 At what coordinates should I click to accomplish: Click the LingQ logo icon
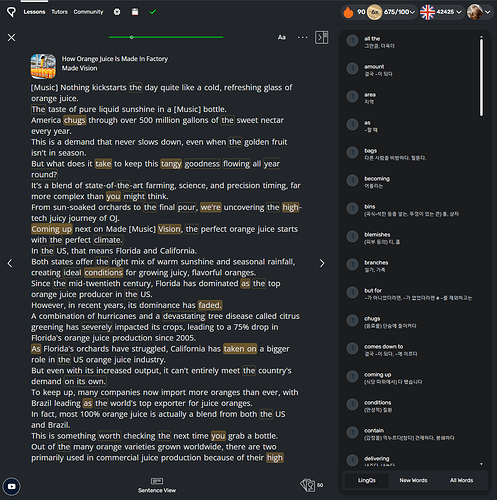click(11, 12)
